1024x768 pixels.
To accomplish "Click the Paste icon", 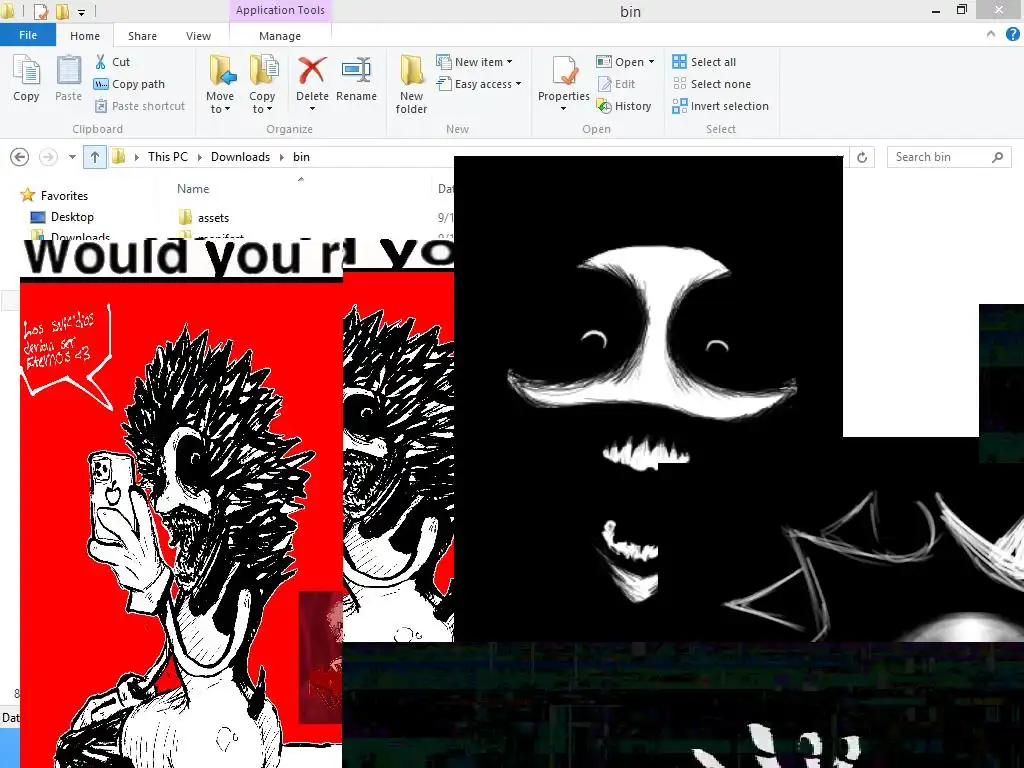I will pyautogui.click(x=68, y=78).
